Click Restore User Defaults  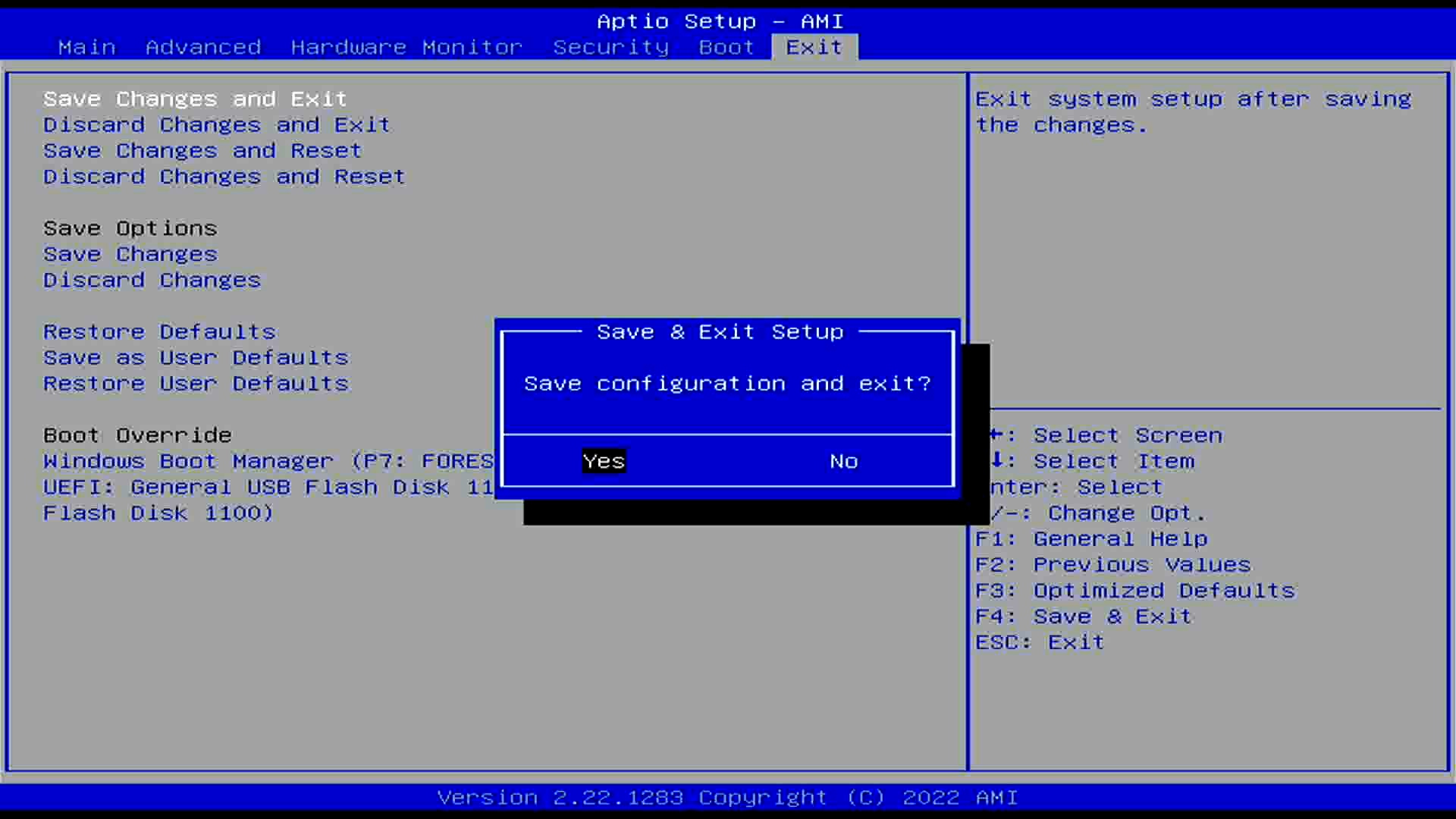click(196, 383)
